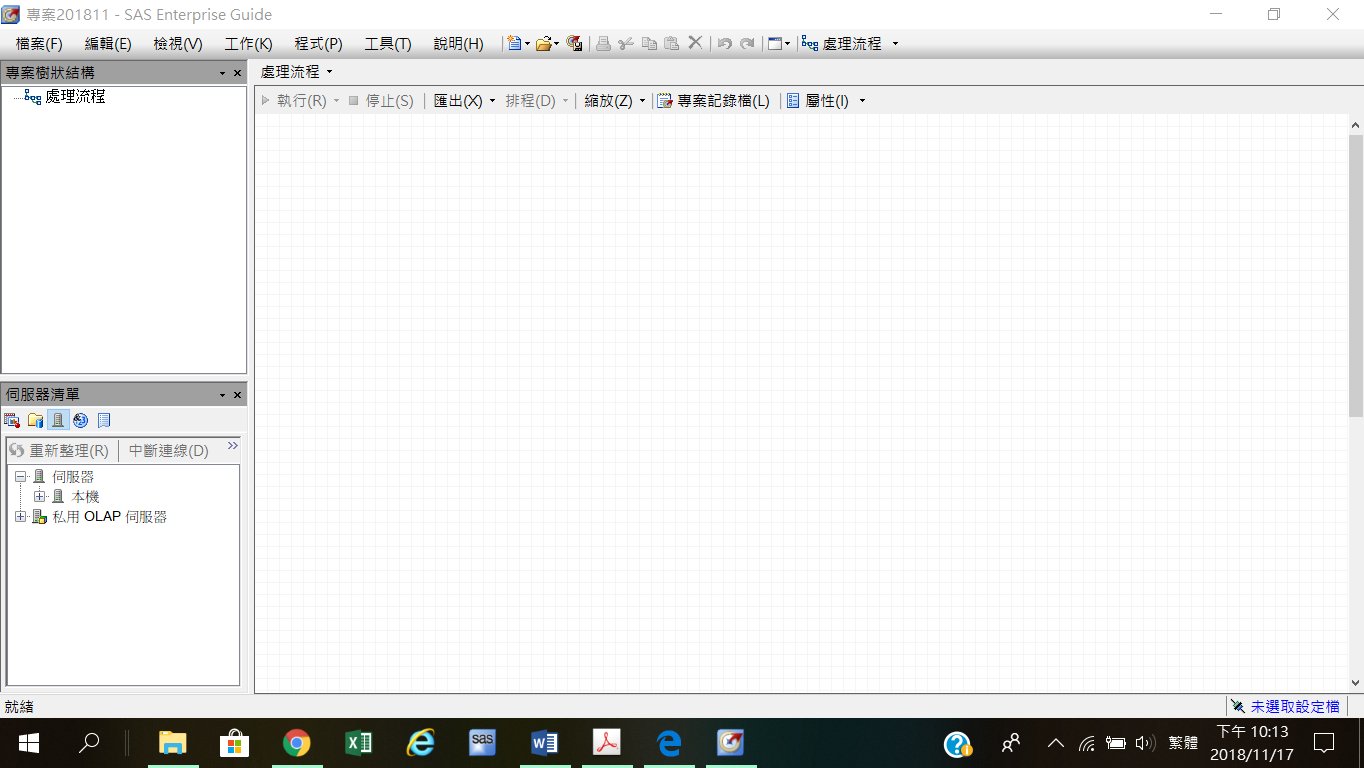
Task: Open the 檔案(F) menu
Action: pyautogui.click(x=39, y=44)
